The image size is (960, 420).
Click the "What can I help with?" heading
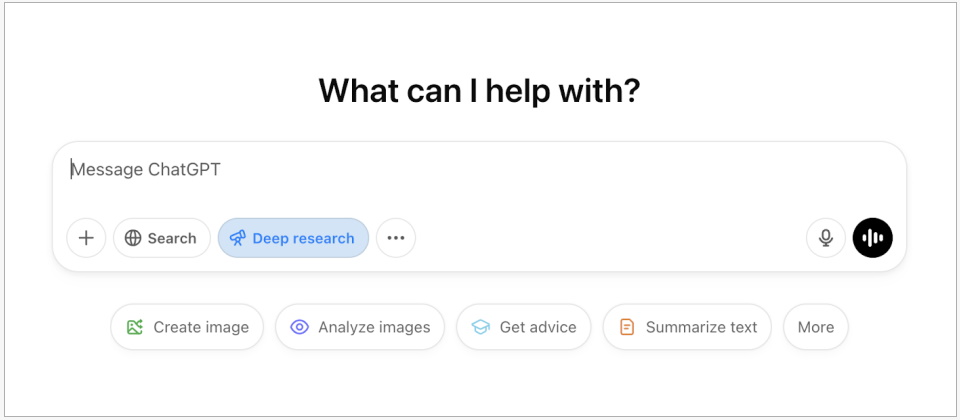pyautogui.click(x=479, y=91)
